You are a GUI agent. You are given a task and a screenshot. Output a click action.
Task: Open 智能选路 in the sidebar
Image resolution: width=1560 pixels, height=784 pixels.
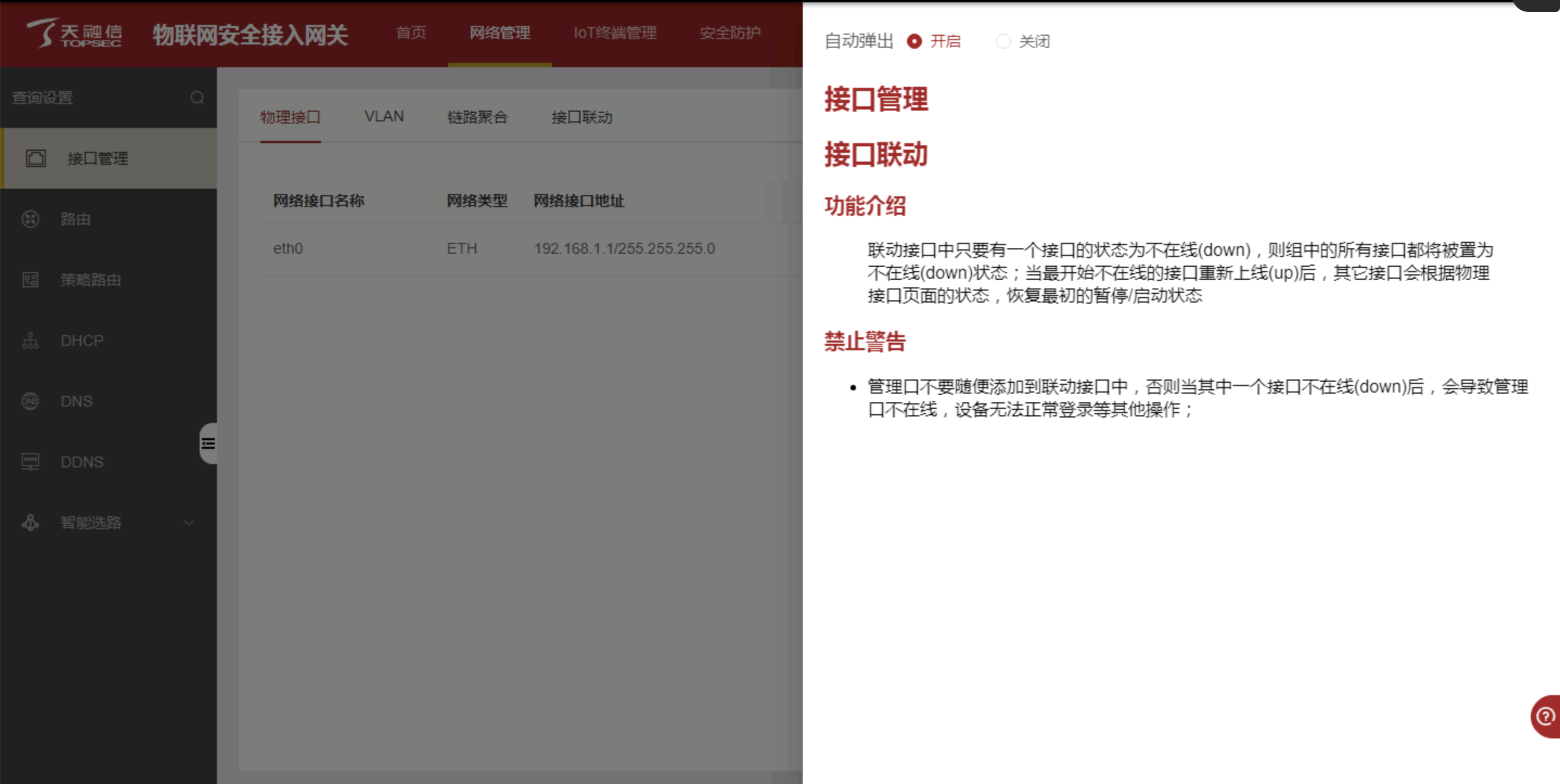[x=108, y=522]
